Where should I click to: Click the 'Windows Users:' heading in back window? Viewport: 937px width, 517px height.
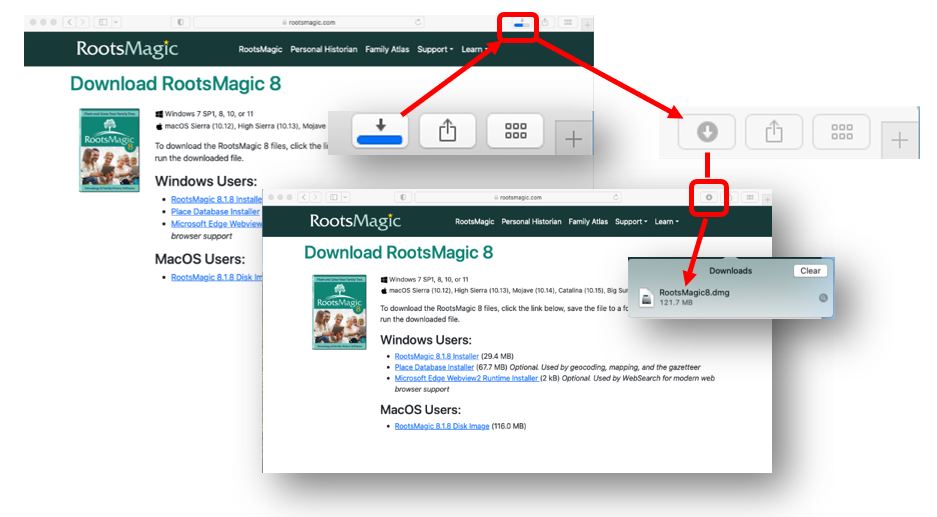pos(206,181)
